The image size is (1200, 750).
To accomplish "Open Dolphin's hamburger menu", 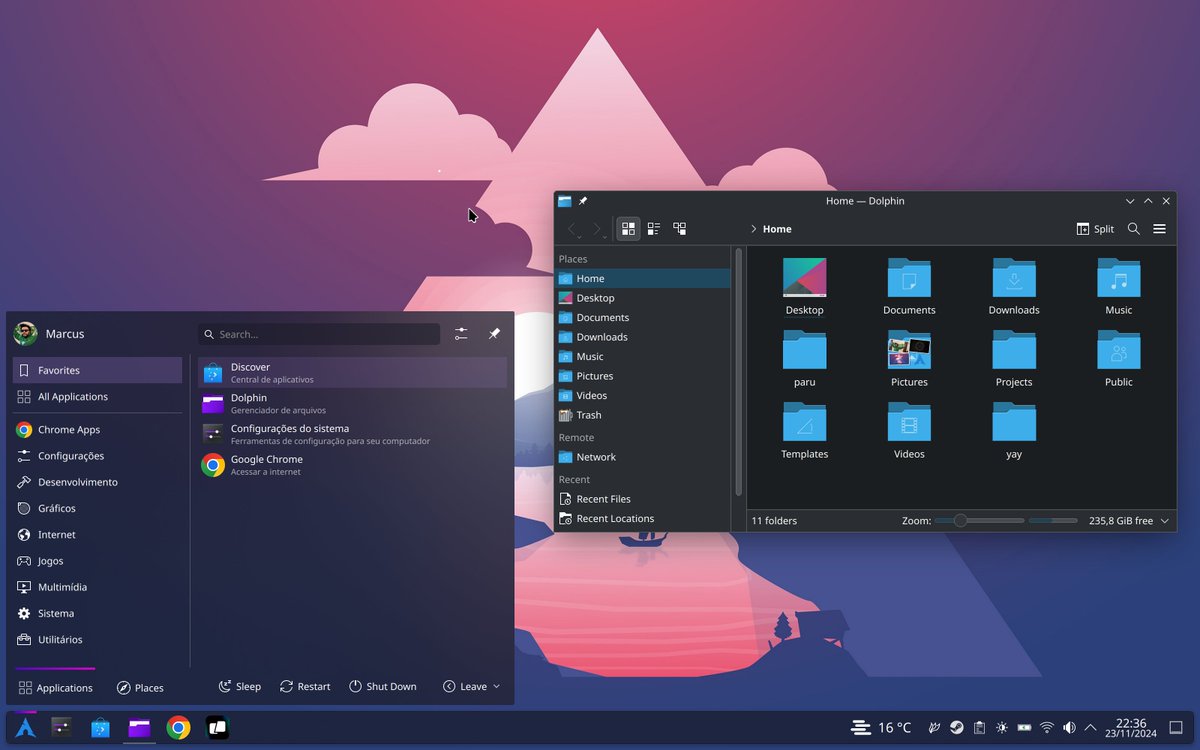I will [x=1160, y=229].
